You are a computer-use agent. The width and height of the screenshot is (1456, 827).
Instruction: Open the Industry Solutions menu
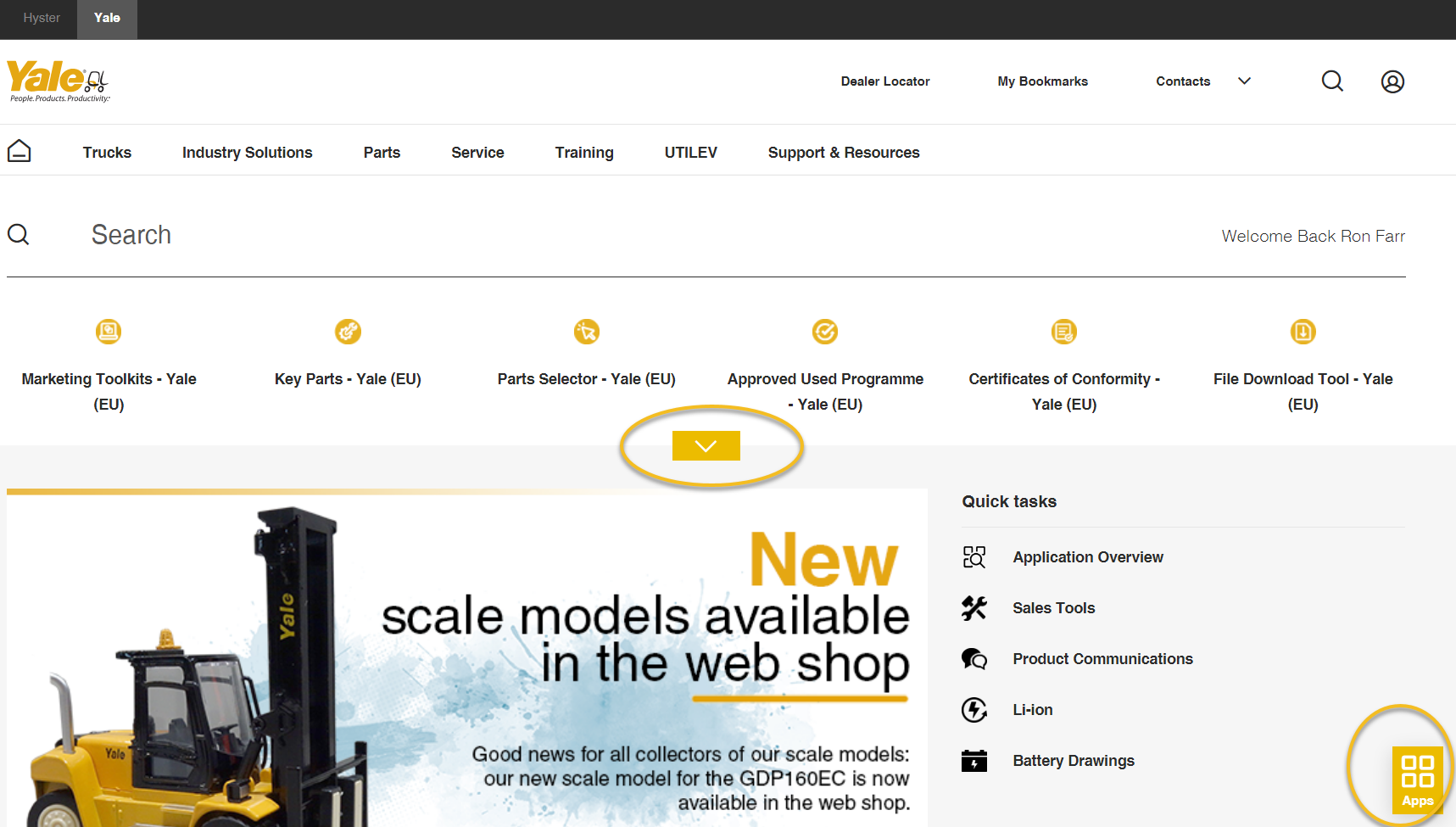point(248,153)
